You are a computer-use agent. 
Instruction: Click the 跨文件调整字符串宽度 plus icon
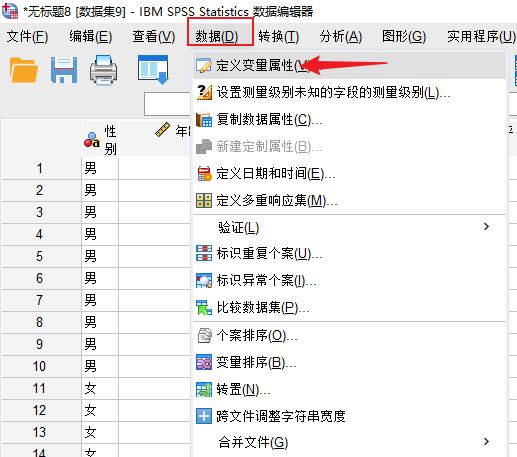[204, 416]
